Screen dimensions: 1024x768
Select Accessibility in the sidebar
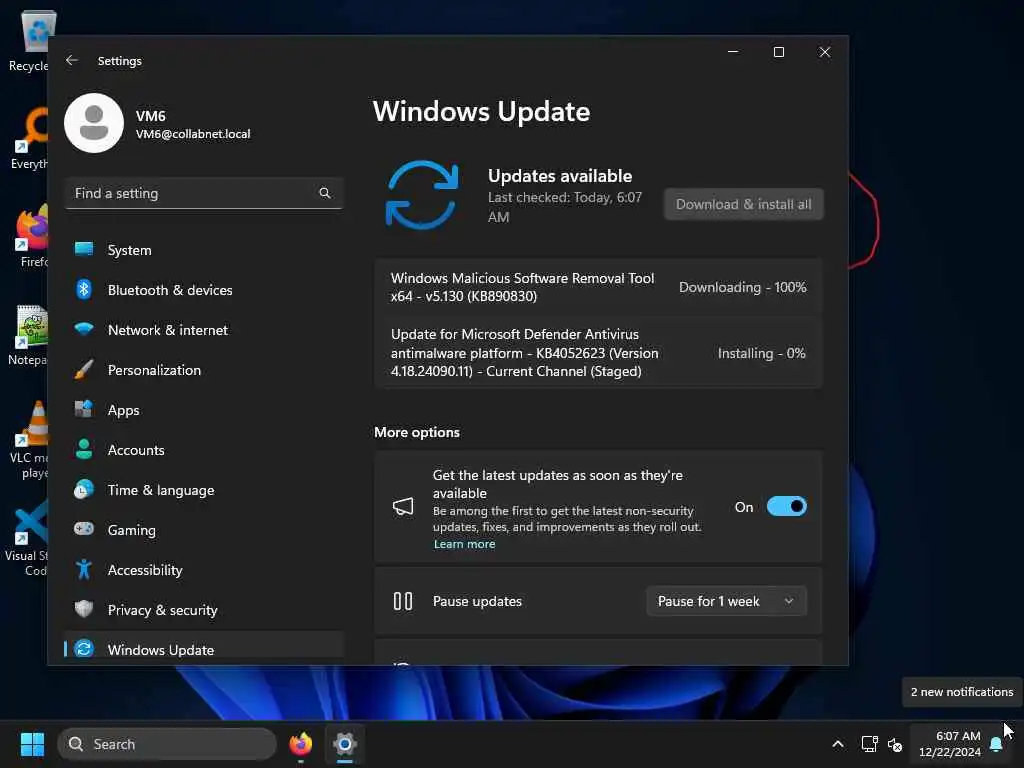point(204,569)
